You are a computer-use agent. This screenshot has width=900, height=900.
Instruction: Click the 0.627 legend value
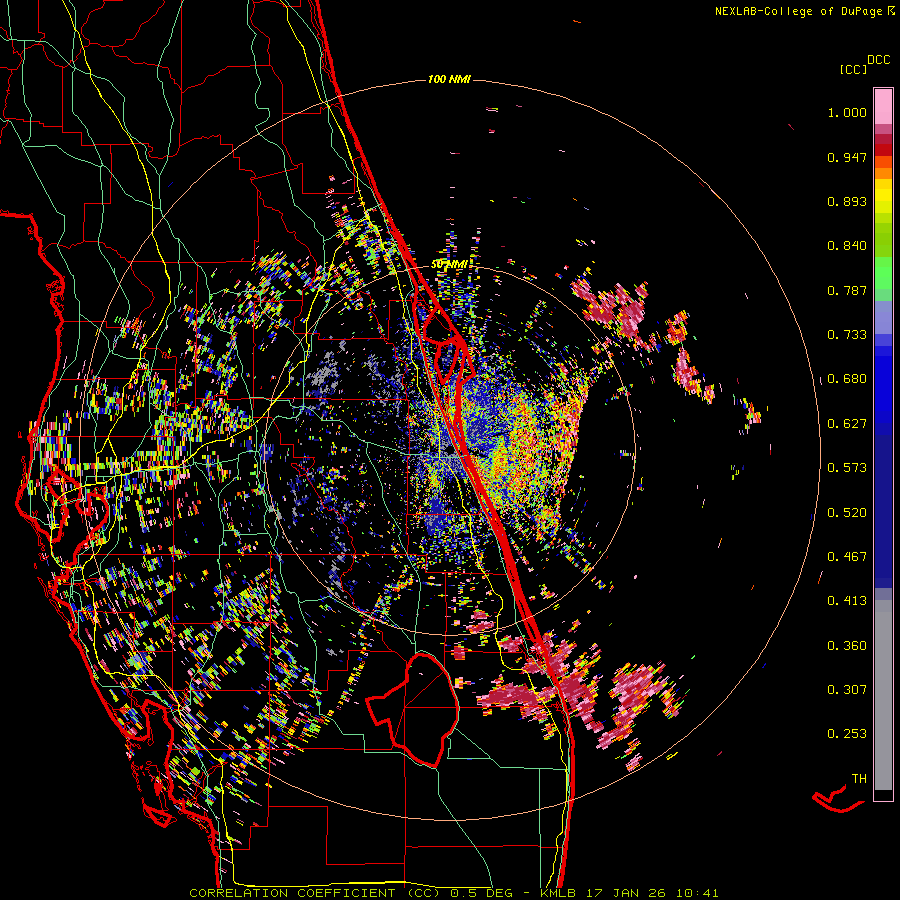pyautogui.click(x=847, y=424)
